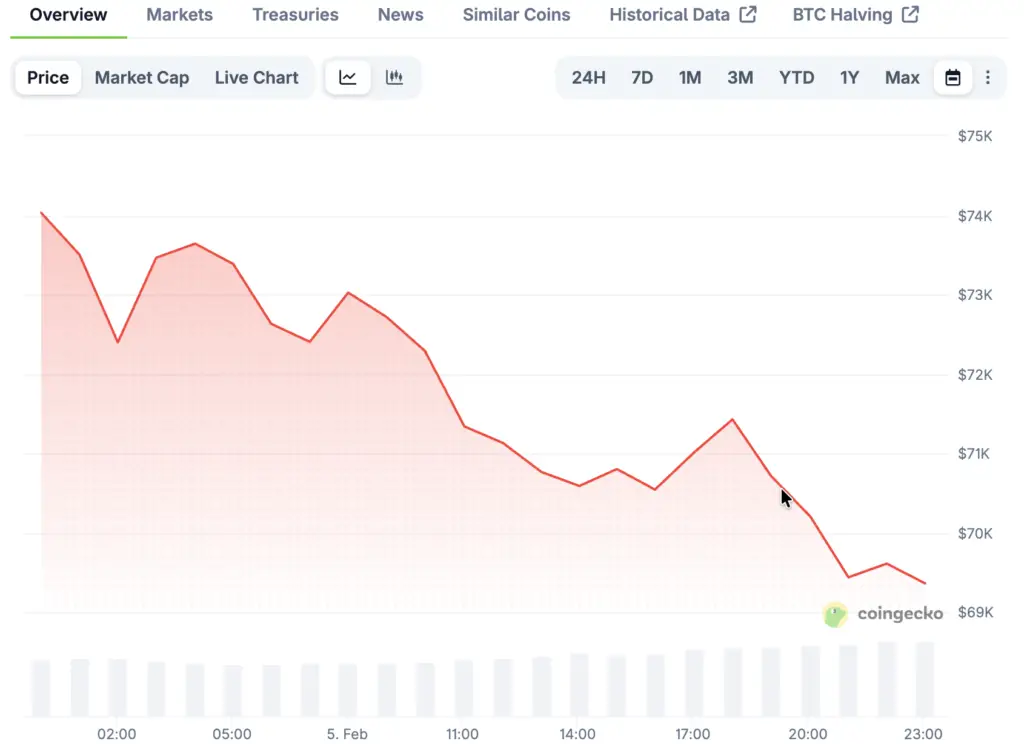
Task: Toggle chart to Market Cap
Action: click(x=142, y=78)
